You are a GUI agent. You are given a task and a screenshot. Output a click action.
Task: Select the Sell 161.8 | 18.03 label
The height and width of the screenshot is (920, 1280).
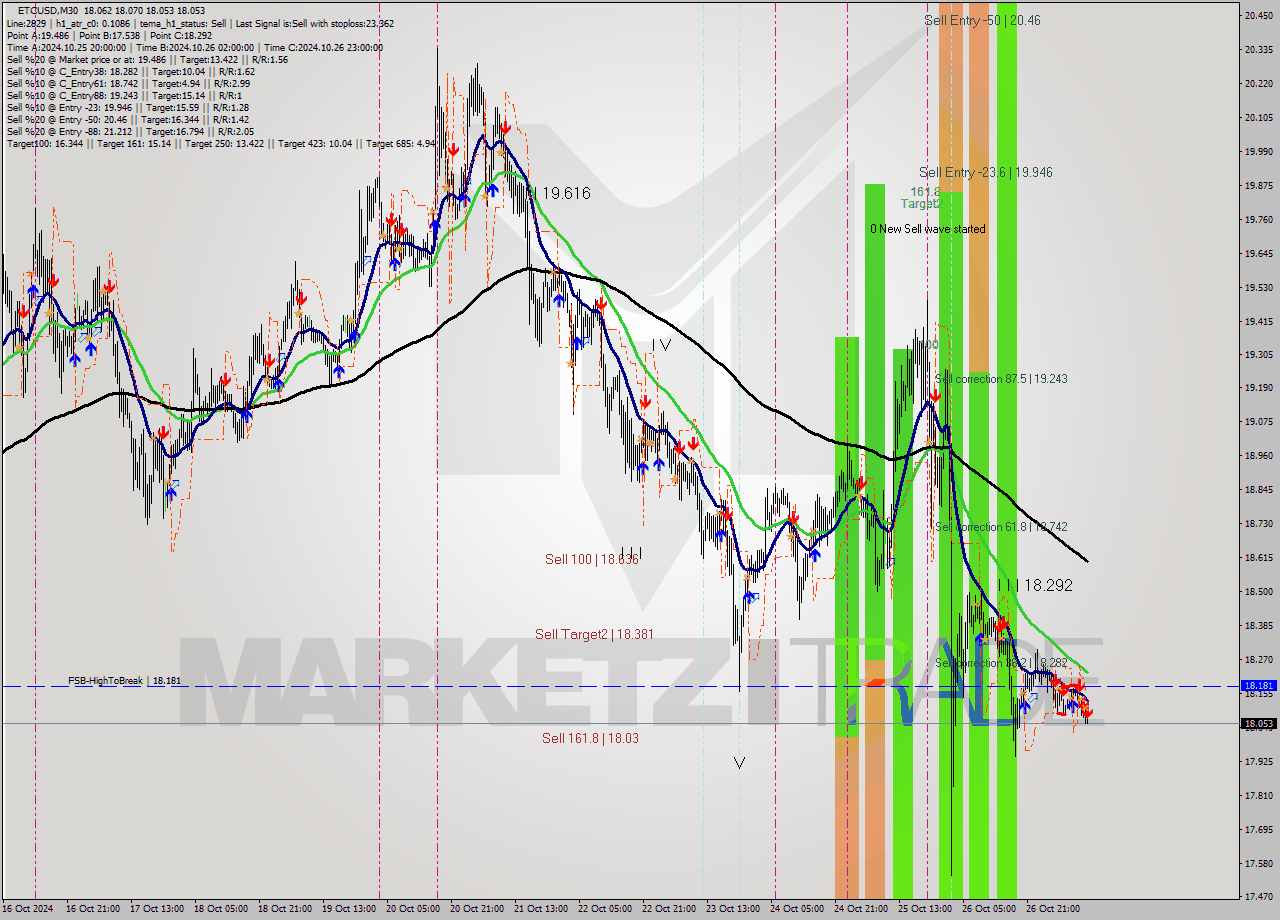(590, 738)
